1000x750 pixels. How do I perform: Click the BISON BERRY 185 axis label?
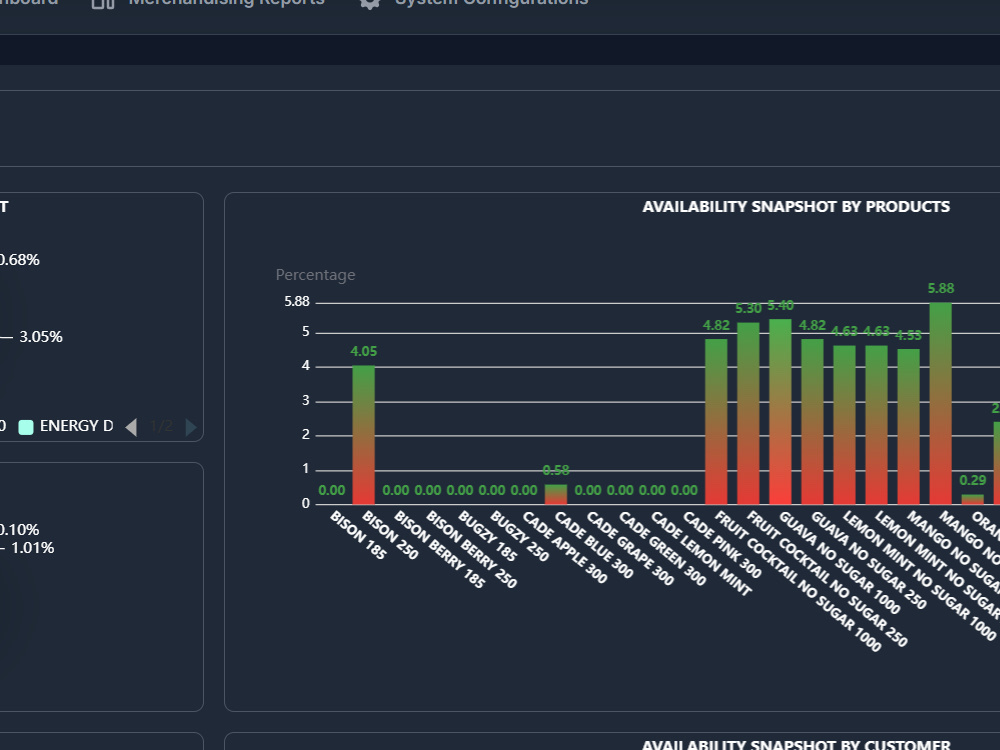(x=439, y=548)
